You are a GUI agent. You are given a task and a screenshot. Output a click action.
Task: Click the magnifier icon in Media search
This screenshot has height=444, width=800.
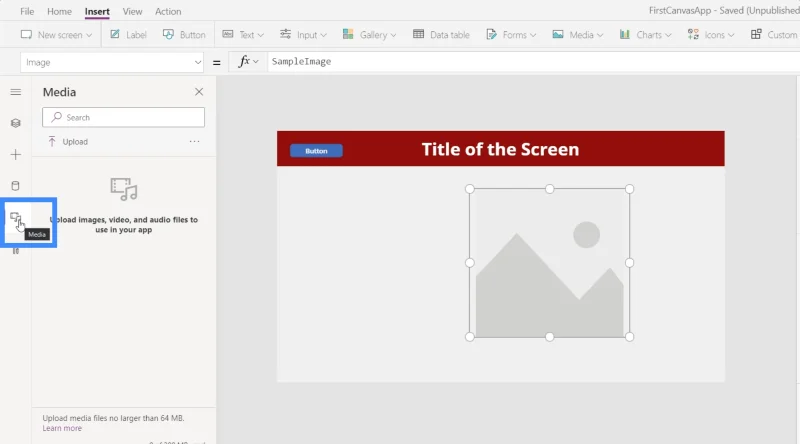(x=57, y=117)
